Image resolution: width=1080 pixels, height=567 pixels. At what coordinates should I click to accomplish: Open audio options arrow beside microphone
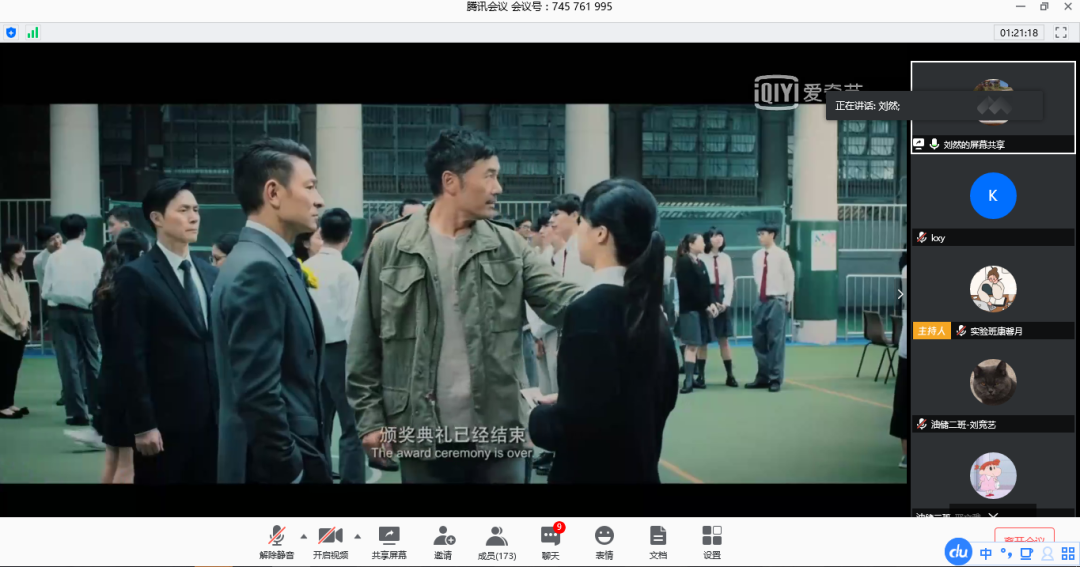303,536
